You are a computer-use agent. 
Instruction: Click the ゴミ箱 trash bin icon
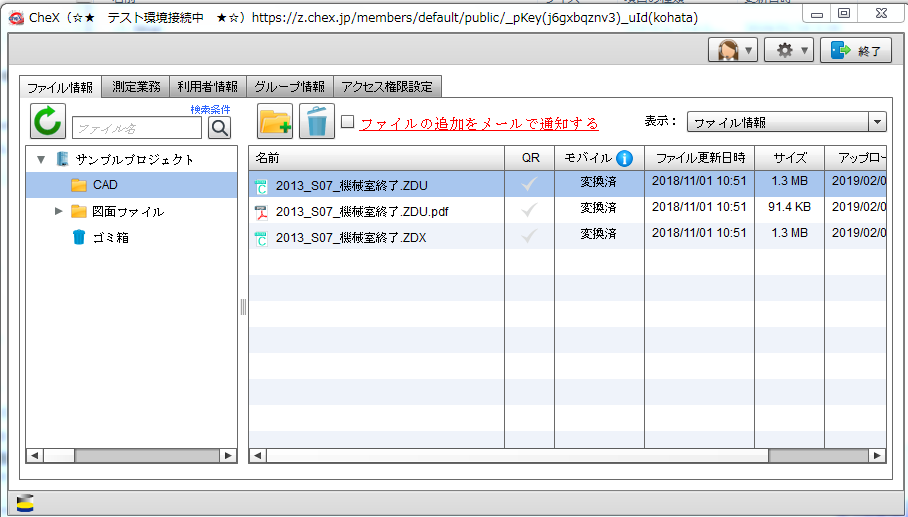click(x=79, y=237)
